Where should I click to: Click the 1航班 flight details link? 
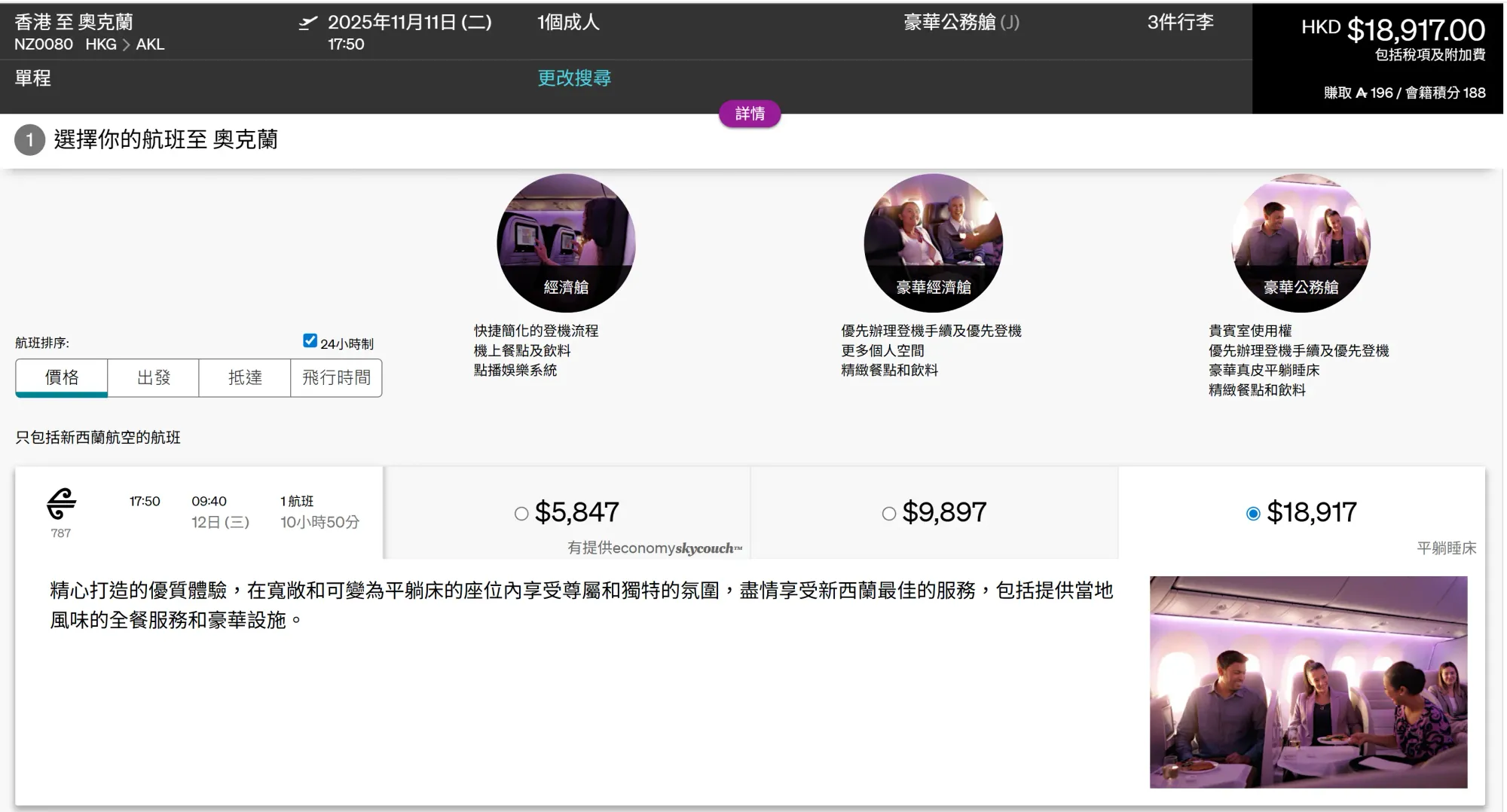[297, 502]
